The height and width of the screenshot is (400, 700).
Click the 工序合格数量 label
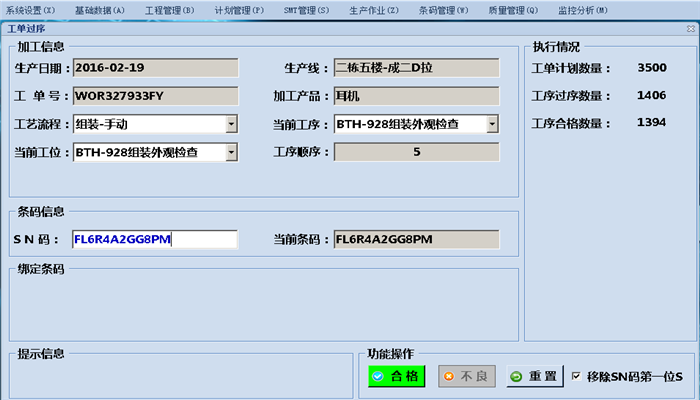coord(571,123)
